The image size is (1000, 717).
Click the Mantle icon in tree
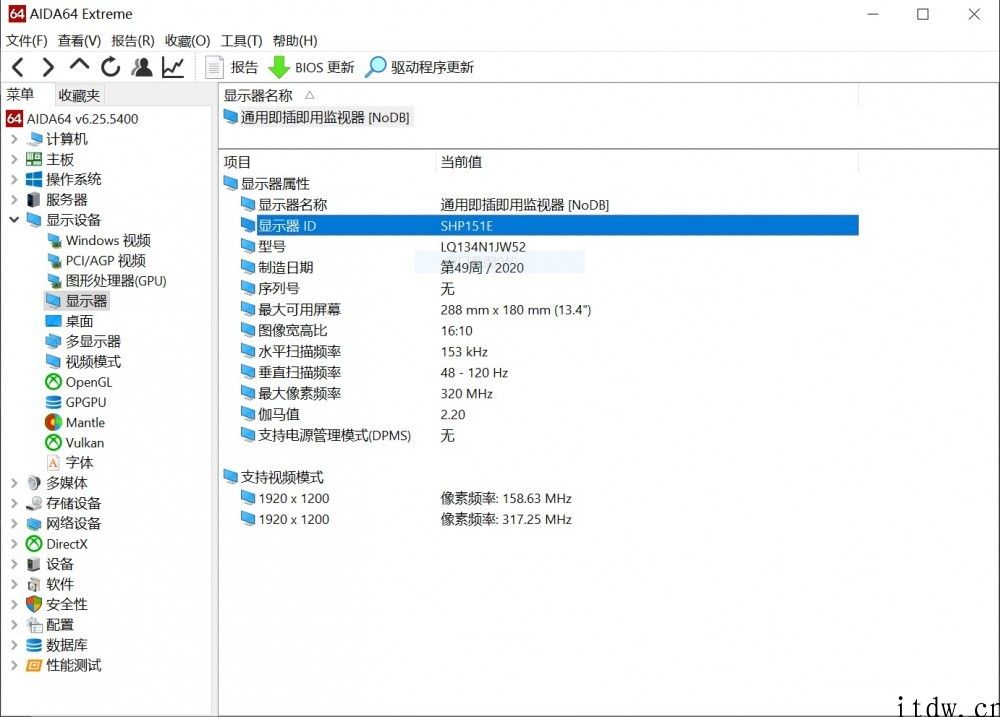tap(54, 422)
